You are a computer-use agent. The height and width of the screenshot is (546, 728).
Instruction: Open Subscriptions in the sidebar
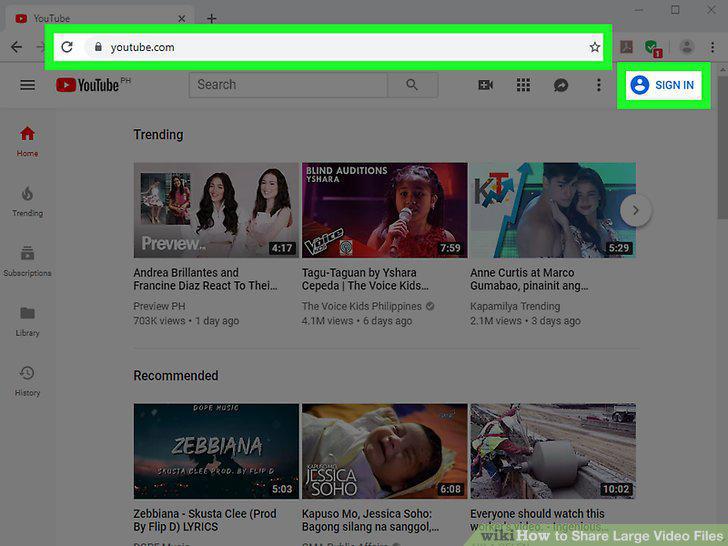tap(27, 261)
